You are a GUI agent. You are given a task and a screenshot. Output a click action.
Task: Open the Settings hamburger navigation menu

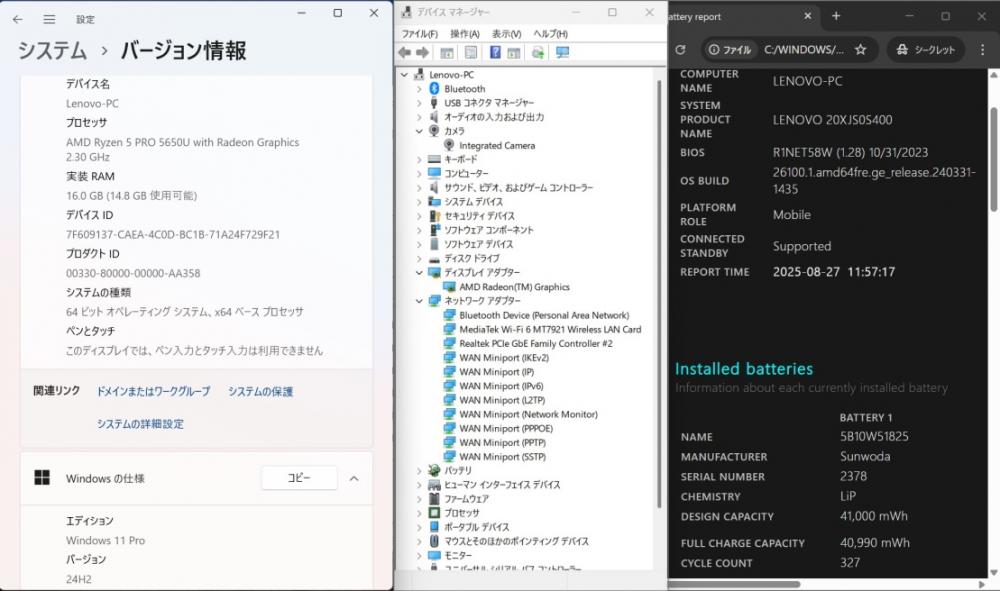[x=49, y=20]
